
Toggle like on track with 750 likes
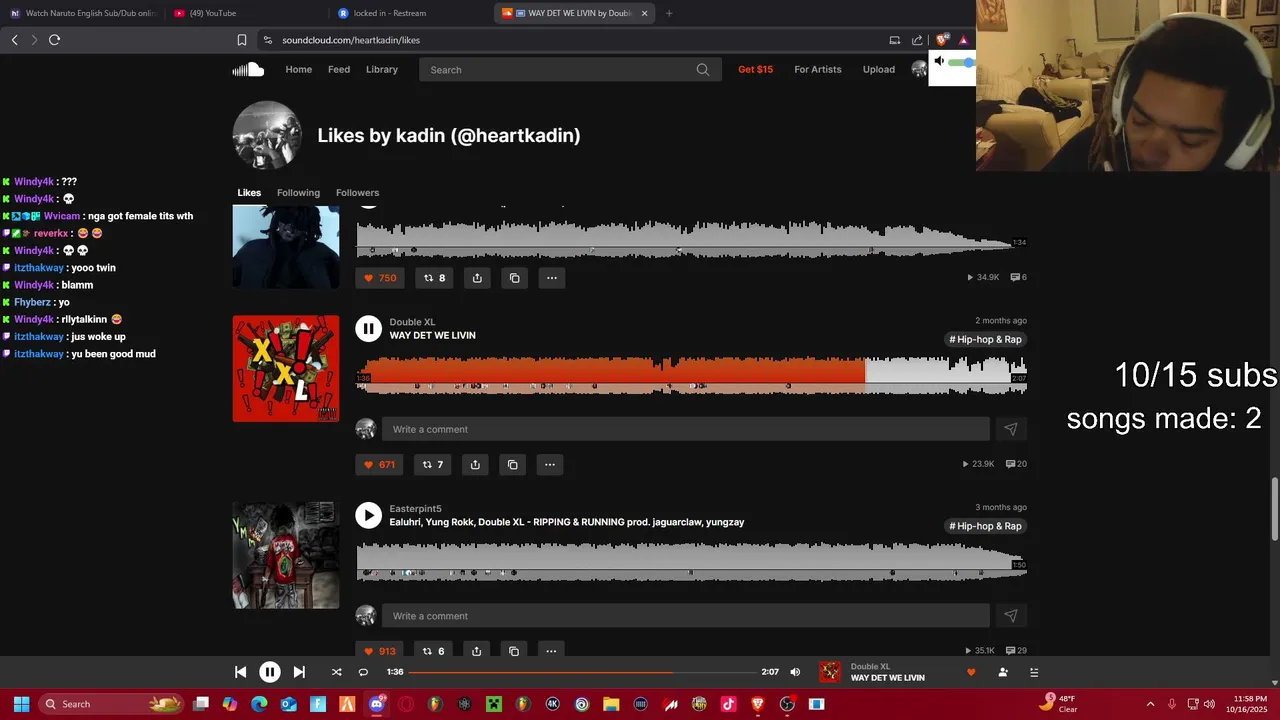[380, 278]
